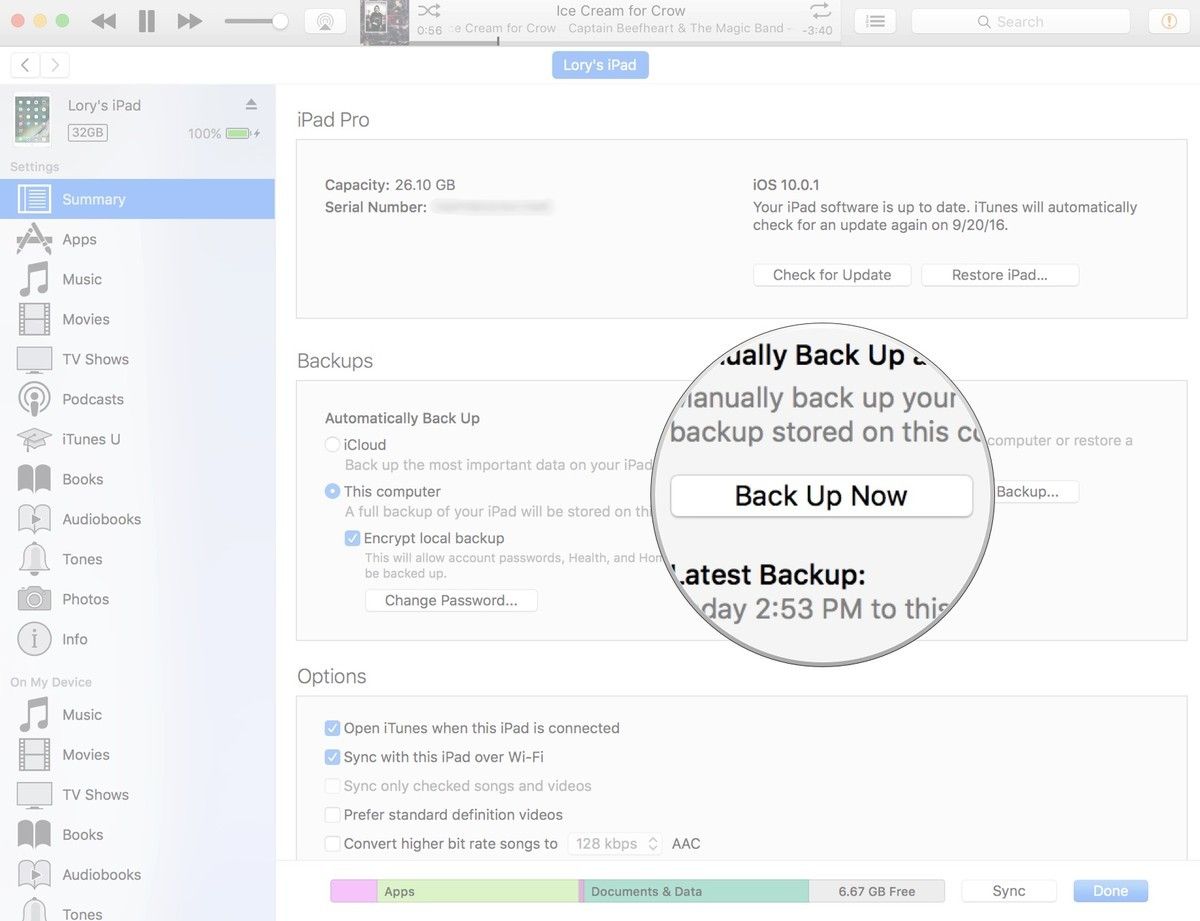
Task: Select Photos in the sidebar
Action: click(85, 599)
